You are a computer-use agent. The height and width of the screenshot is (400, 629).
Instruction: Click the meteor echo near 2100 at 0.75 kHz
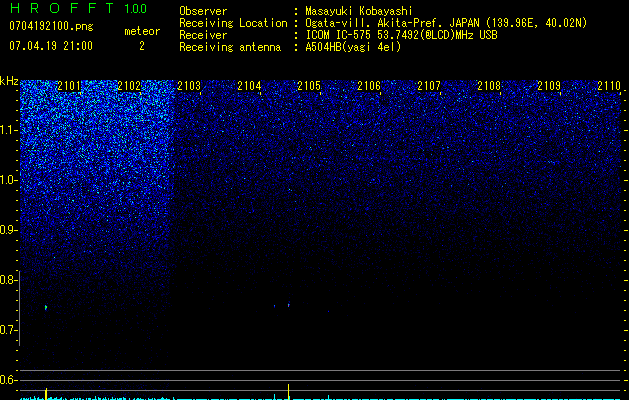(46, 308)
